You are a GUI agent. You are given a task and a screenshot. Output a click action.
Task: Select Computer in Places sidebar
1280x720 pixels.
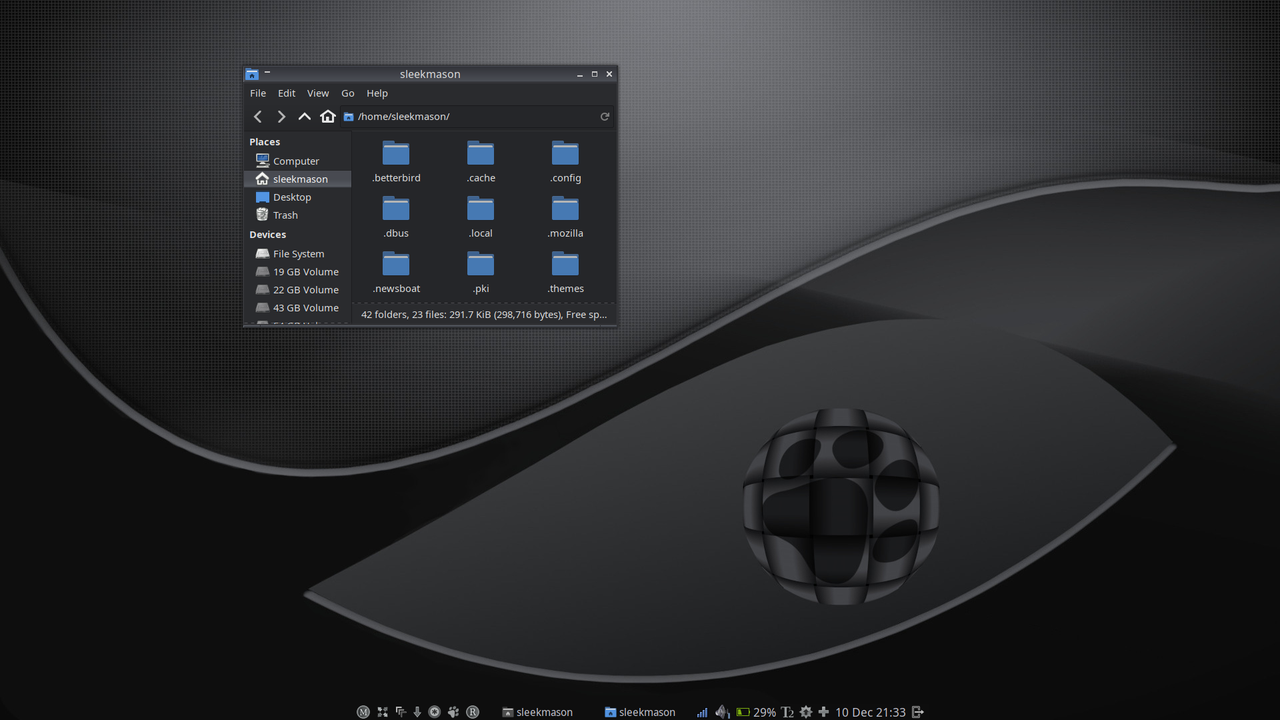click(x=297, y=161)
